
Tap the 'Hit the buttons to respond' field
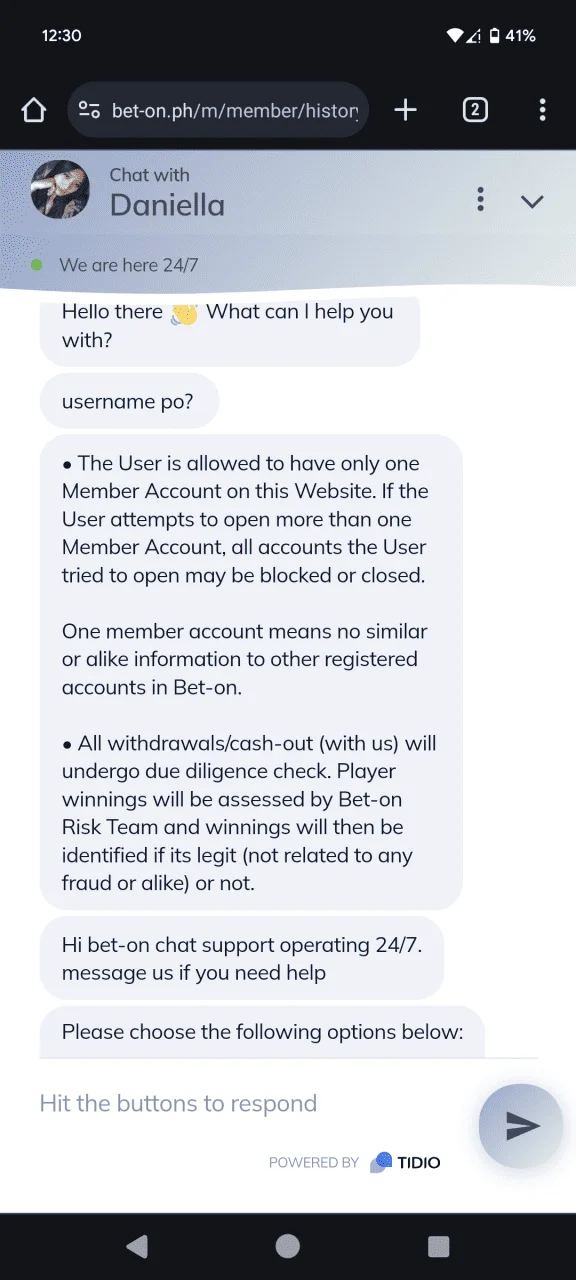(250, 1103)
